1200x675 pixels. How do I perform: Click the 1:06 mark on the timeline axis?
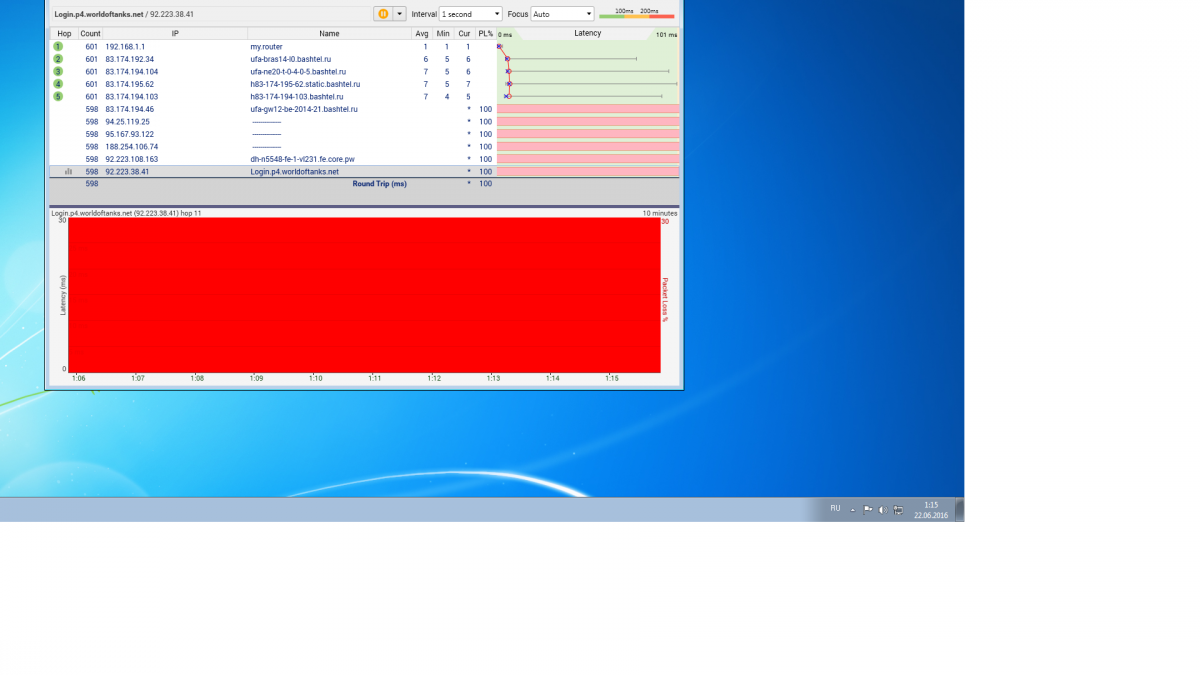tap(78, 379)
